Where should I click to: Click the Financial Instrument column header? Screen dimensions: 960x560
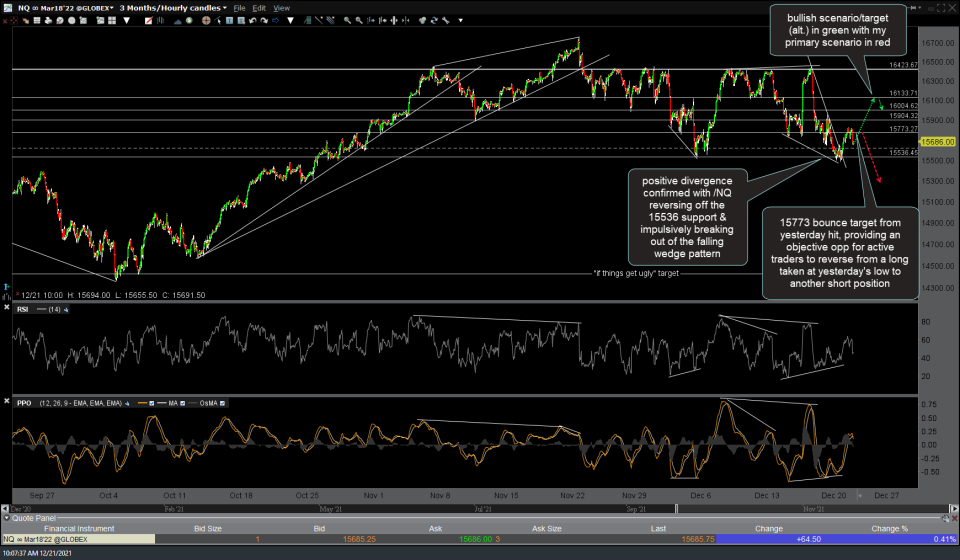pos(79,529)
